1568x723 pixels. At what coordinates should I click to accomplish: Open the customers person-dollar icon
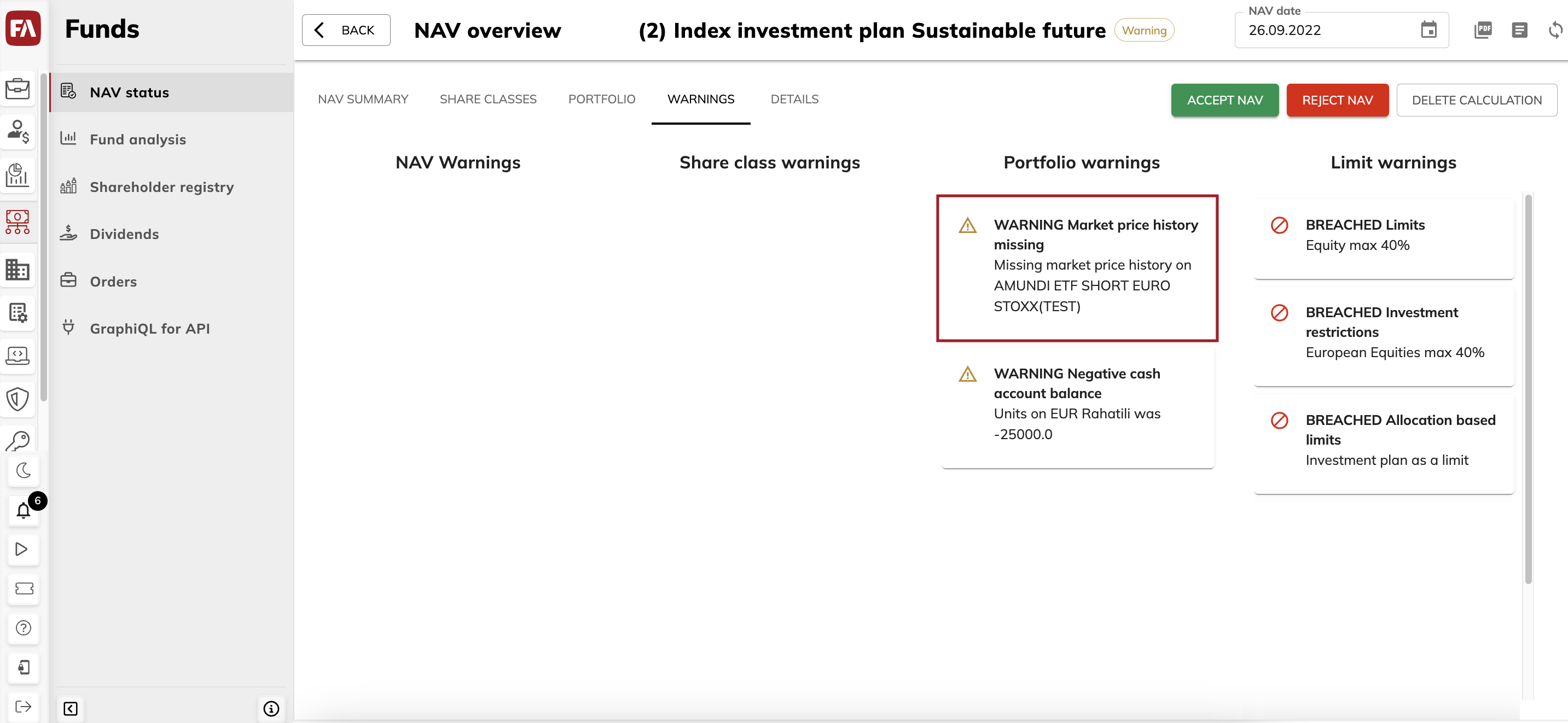17,131
